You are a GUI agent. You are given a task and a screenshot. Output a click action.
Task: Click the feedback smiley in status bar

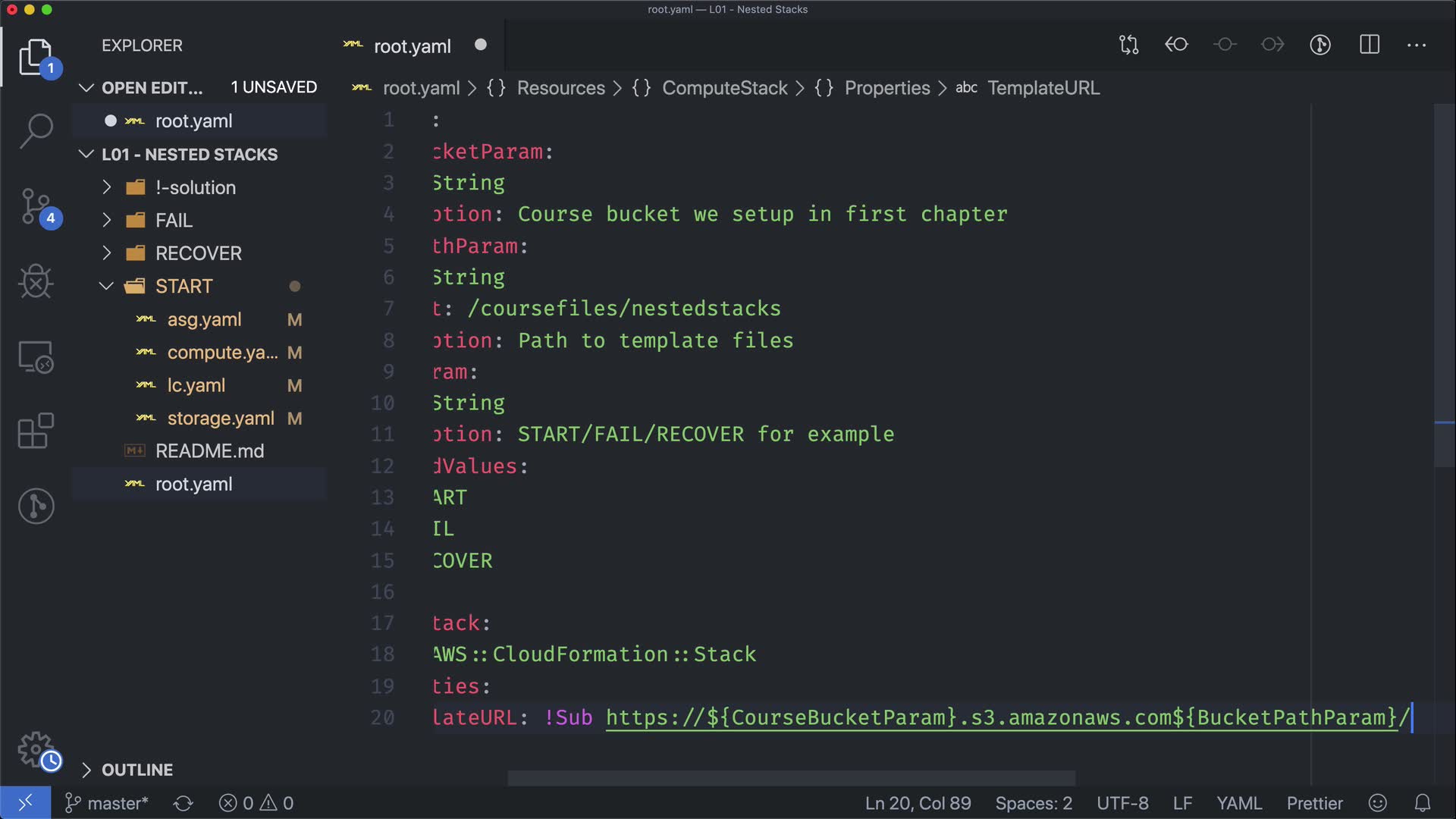(x=1378, y=803)
